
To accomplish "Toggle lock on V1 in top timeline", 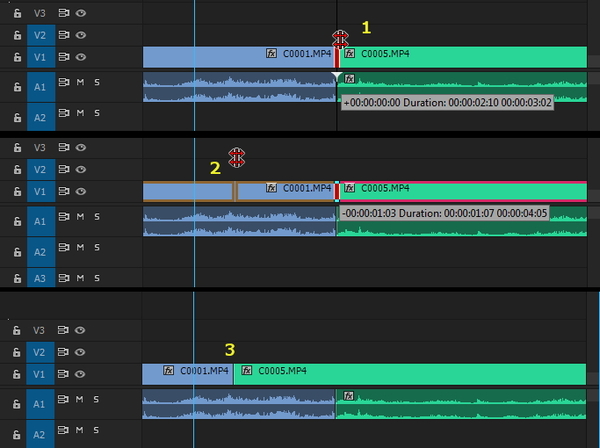I will pyautogui.click(x=17, y=57).
